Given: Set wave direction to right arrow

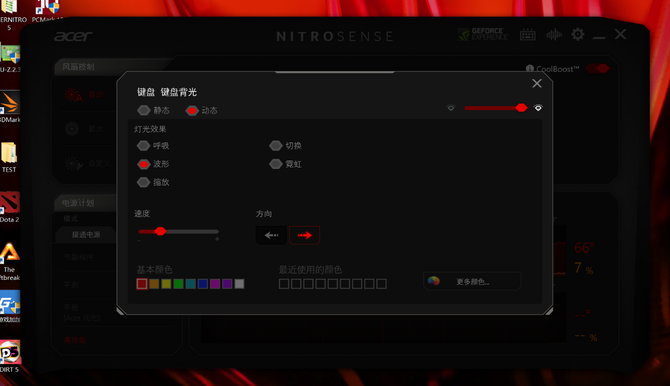Looking at the screenshot, I should [304, 235].
